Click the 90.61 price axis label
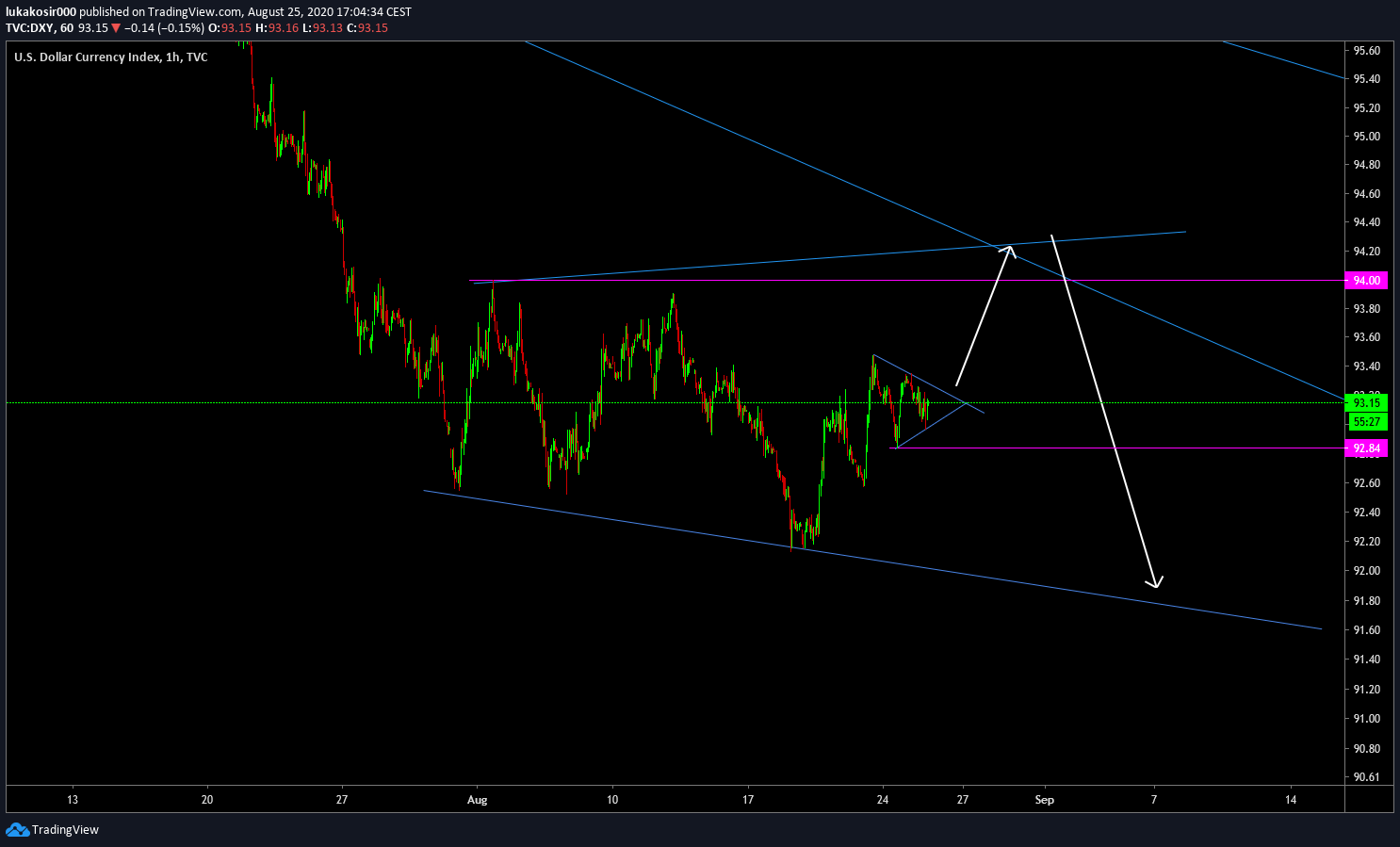1400x847 pixels. pos(1367,777)
